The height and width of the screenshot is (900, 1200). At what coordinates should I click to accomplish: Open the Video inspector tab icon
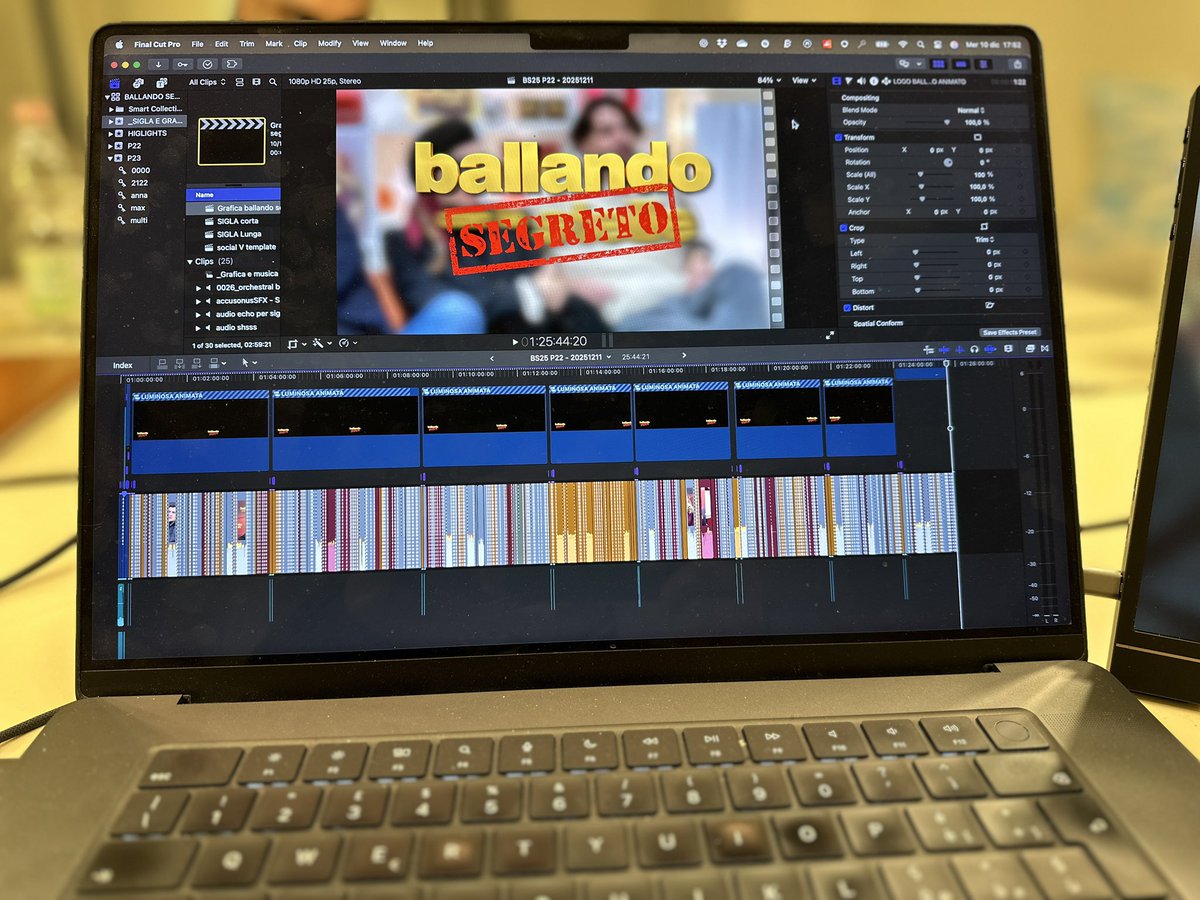pyautogui.click(x=837, y=80)
